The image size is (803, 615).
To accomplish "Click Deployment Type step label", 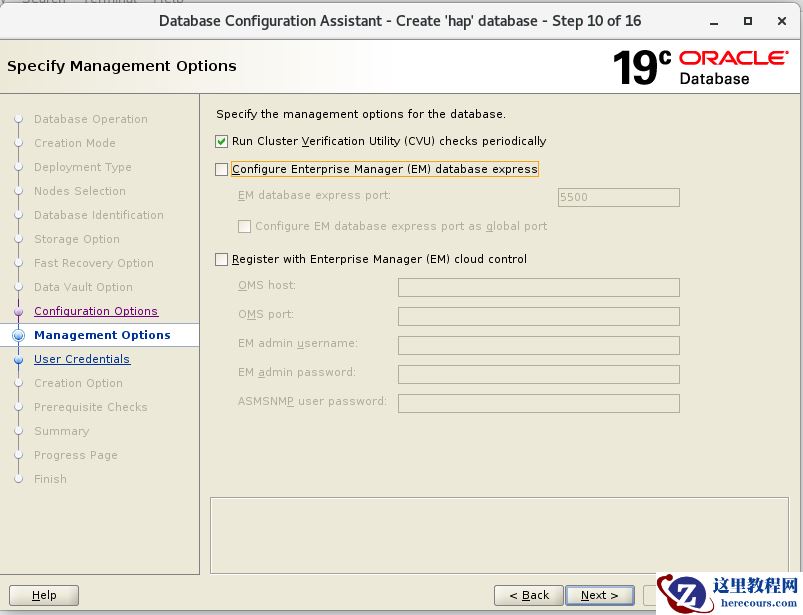I will [82, 167].
